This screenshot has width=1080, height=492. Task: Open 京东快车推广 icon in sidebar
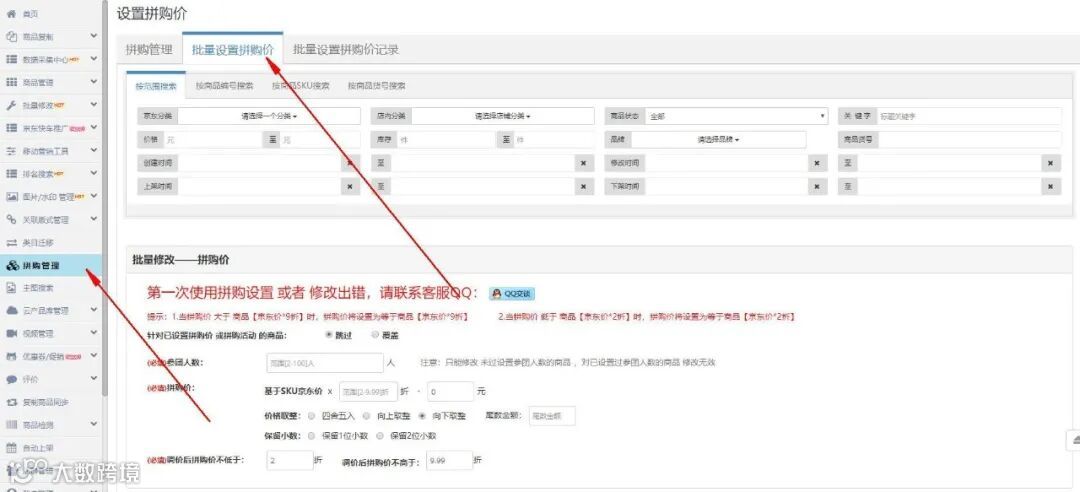(x=11, y=127)
